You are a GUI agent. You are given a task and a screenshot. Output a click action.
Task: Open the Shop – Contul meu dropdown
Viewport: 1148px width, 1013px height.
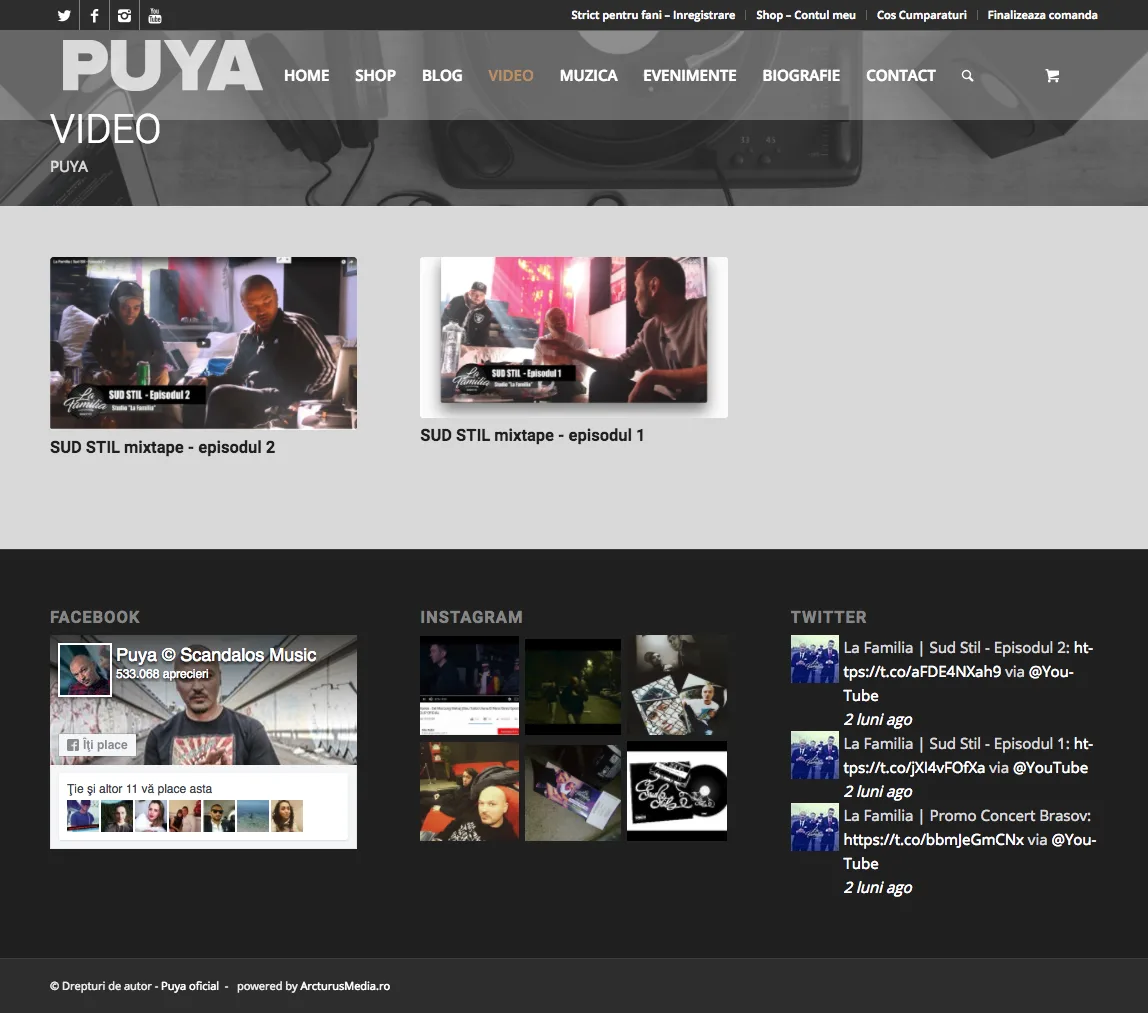pos(805,15)
